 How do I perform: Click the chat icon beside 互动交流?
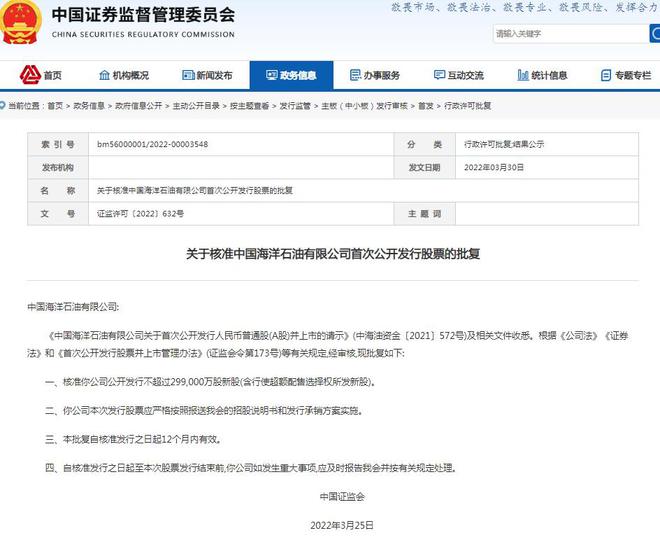[439, 75]
